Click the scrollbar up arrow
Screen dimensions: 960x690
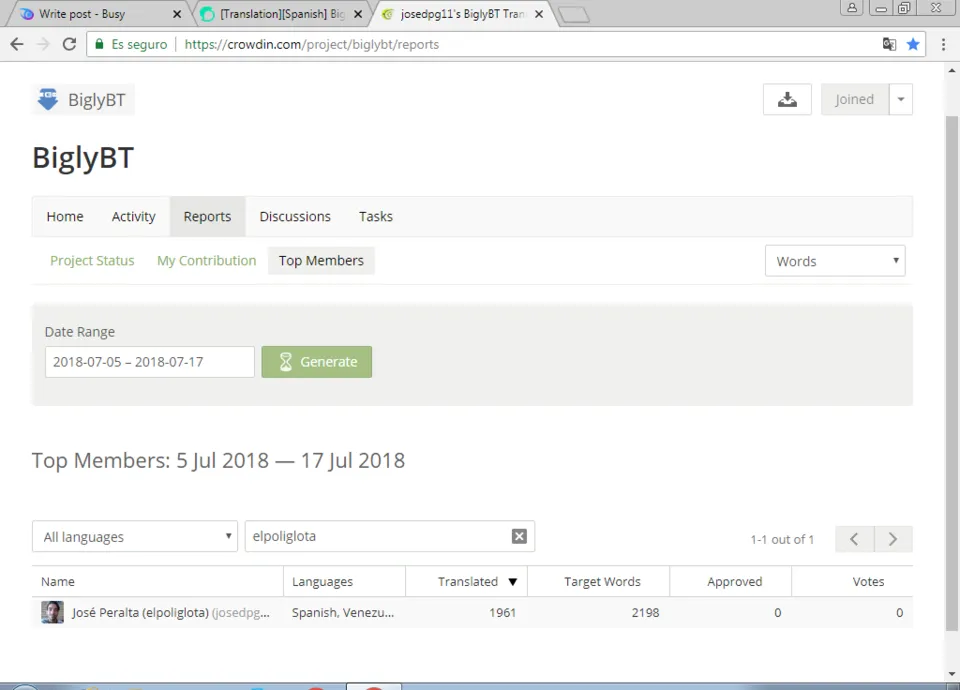951,70
